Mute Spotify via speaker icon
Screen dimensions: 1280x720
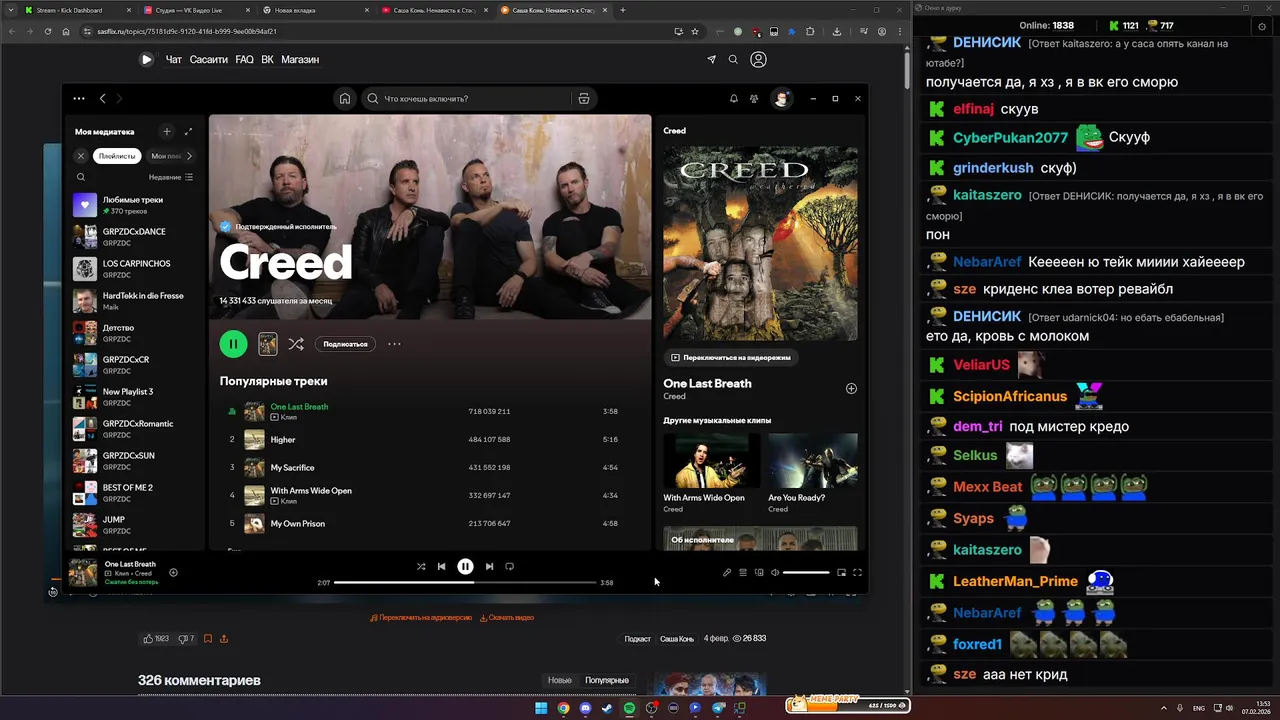(775, 573)
